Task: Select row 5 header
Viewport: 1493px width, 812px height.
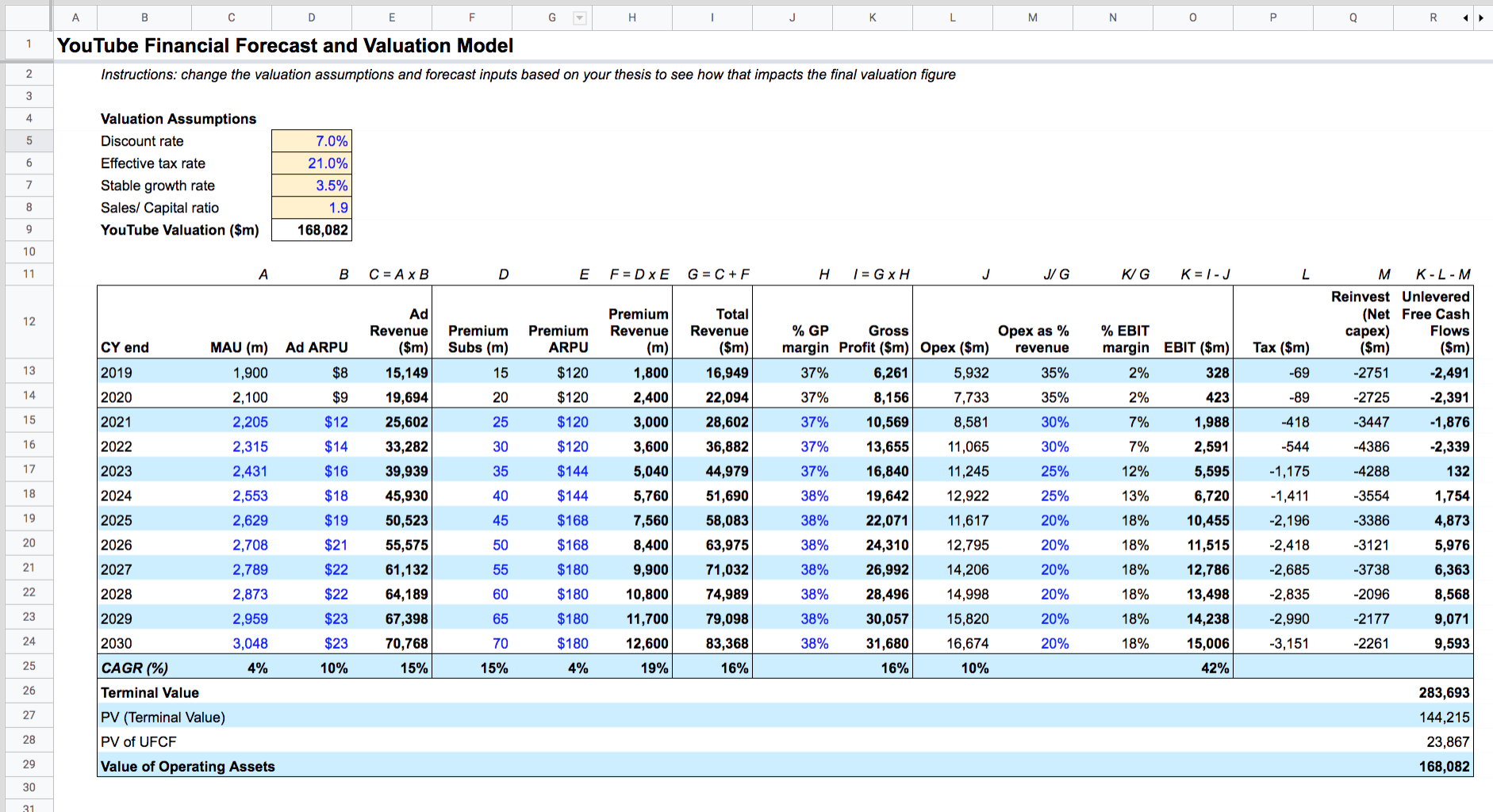Action: pyautogui.click(x=29, y=141)
